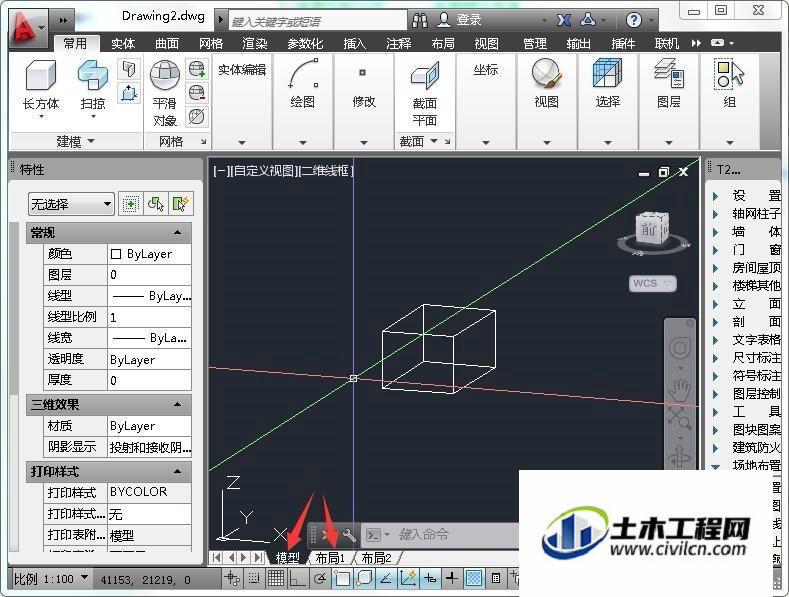Switch to the 曲面 ribbon tab
Screen dimensions: 789x597
[167, 44]
